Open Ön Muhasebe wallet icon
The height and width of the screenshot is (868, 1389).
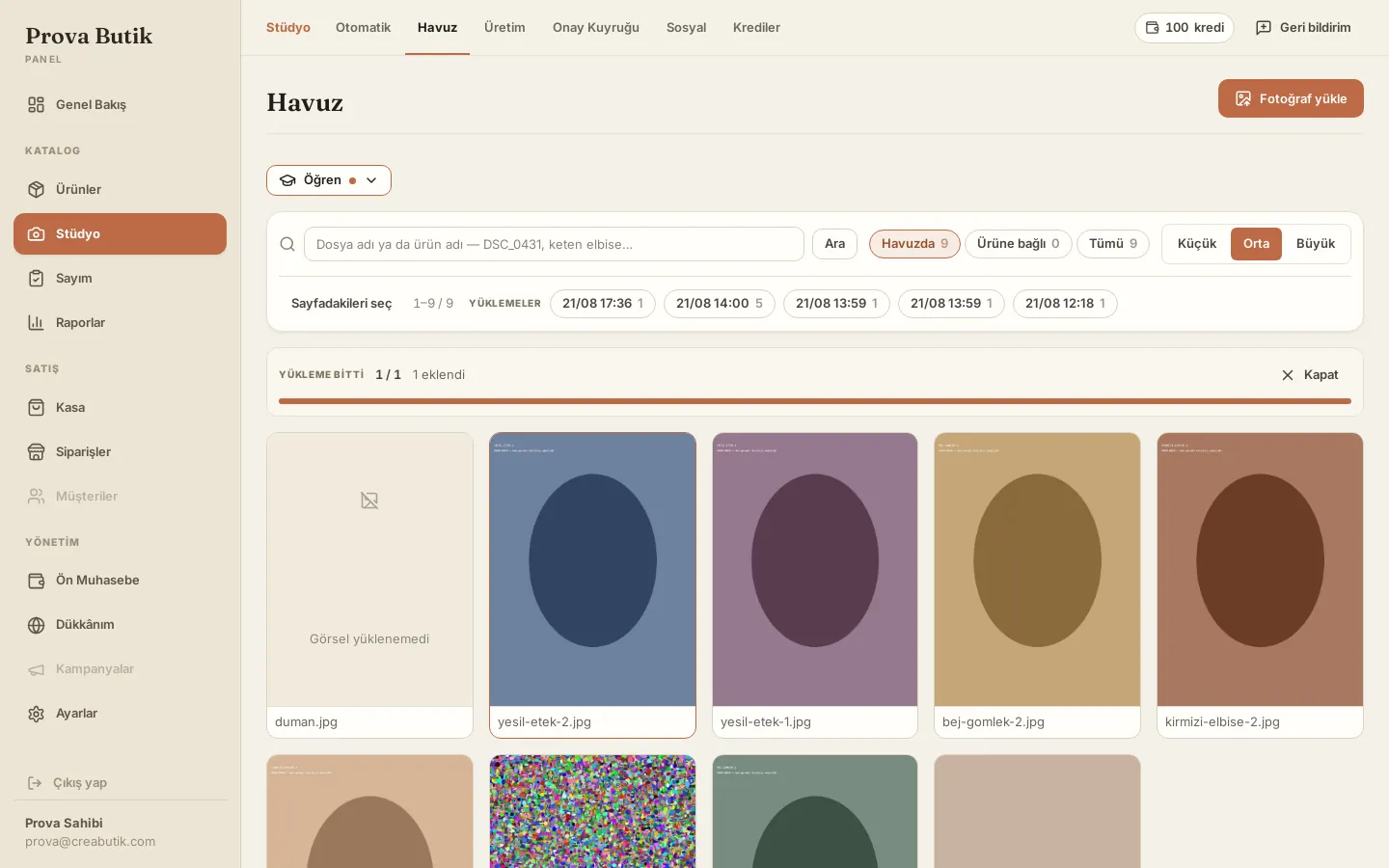36,581
